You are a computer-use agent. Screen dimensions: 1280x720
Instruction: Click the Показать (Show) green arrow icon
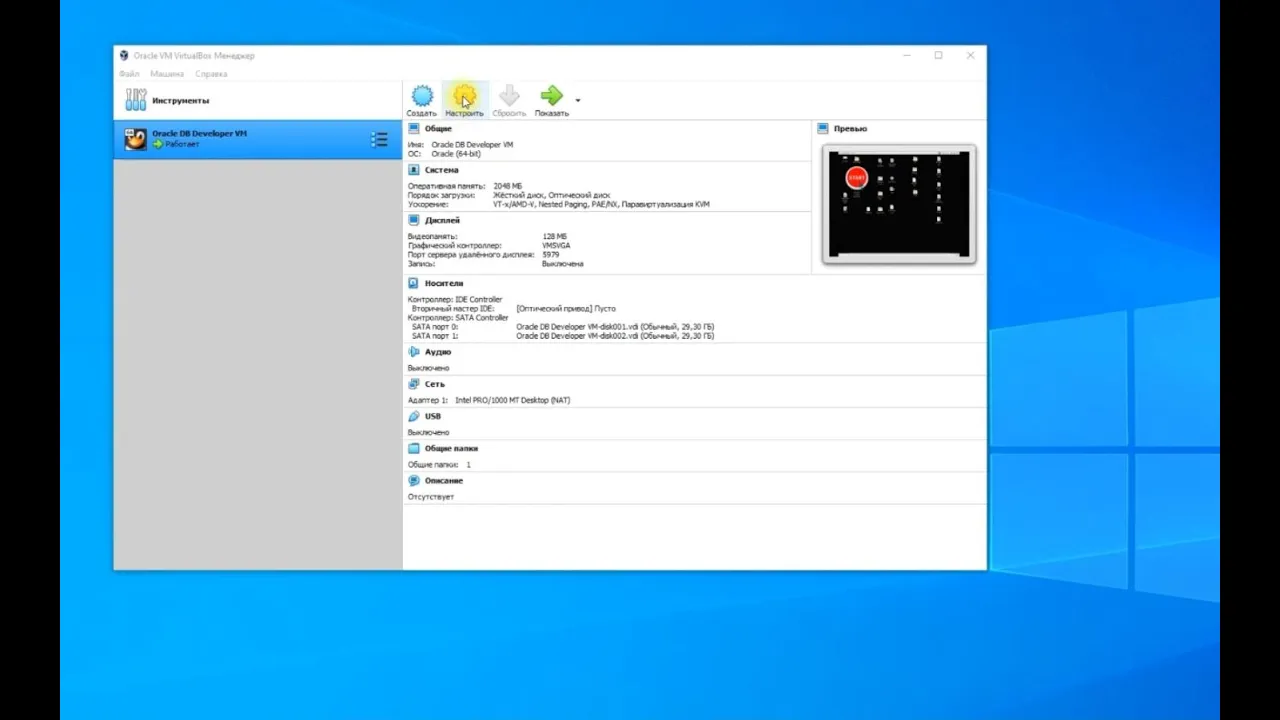(x=551, y=96)
